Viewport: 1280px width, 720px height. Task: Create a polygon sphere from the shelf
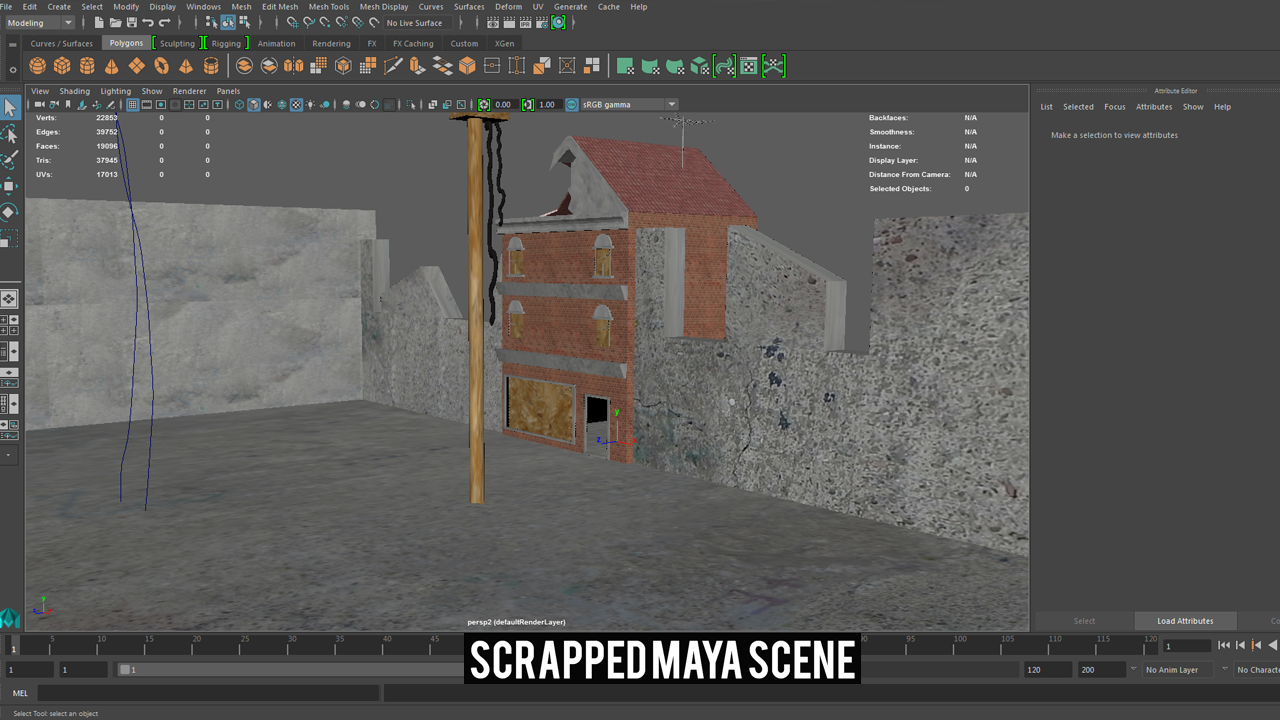(x=37, y=66)
